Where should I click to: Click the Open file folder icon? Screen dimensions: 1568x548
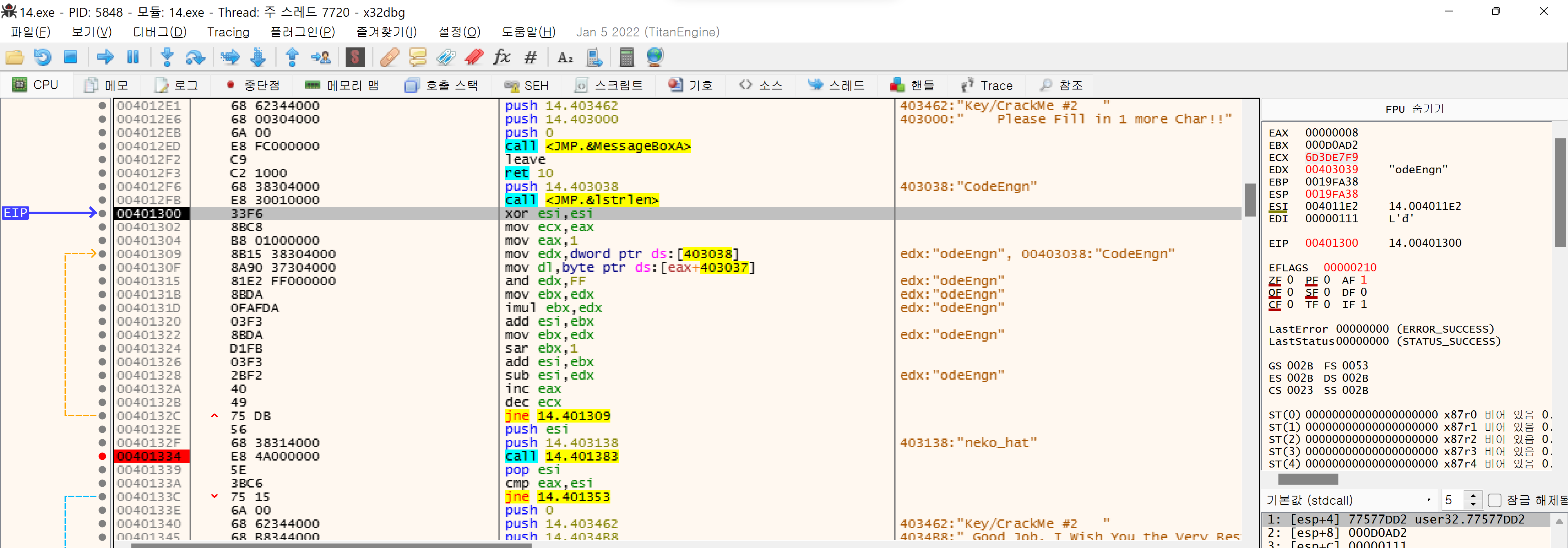[15, 57]
